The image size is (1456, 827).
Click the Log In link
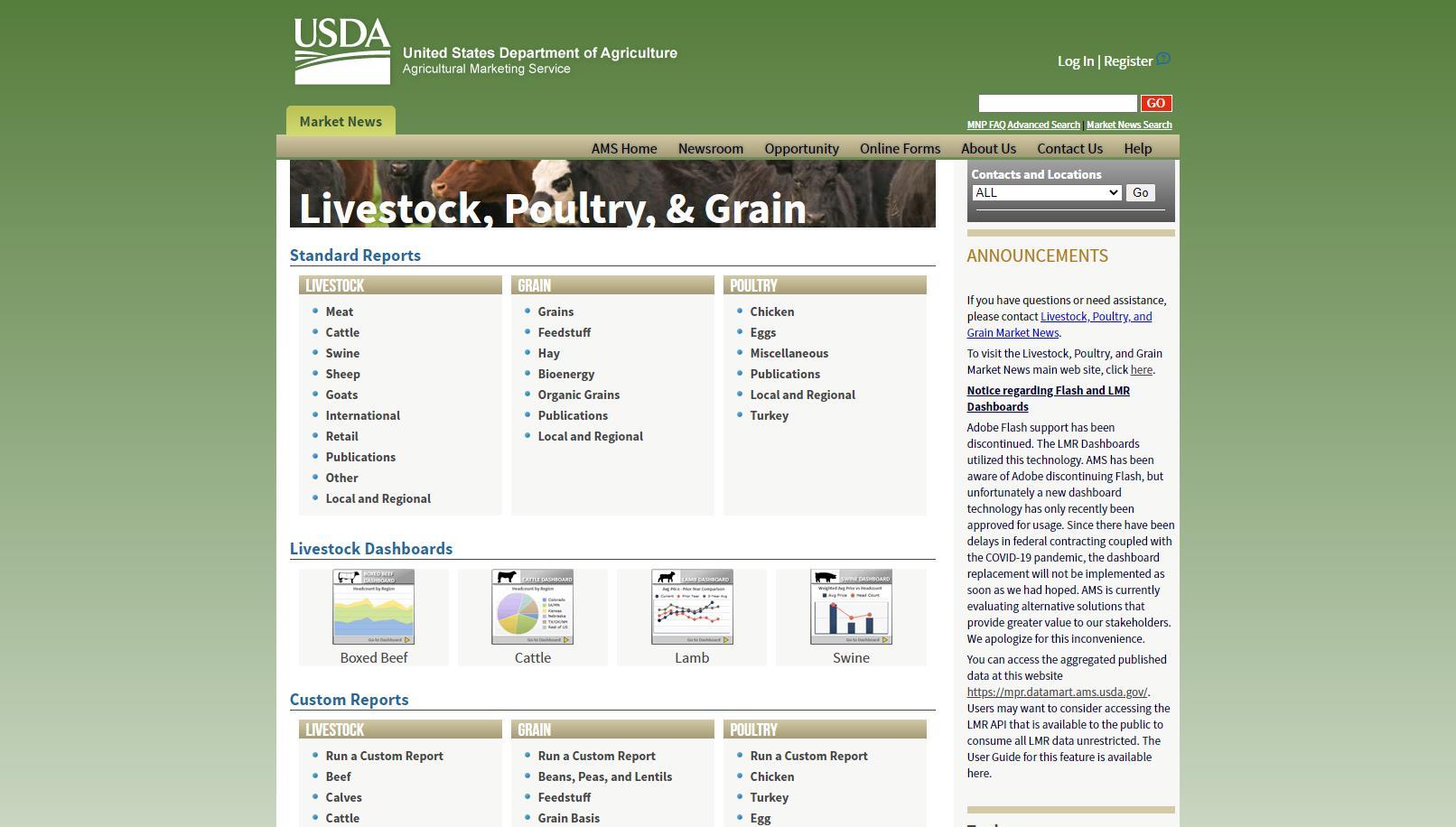[1076, 61]
